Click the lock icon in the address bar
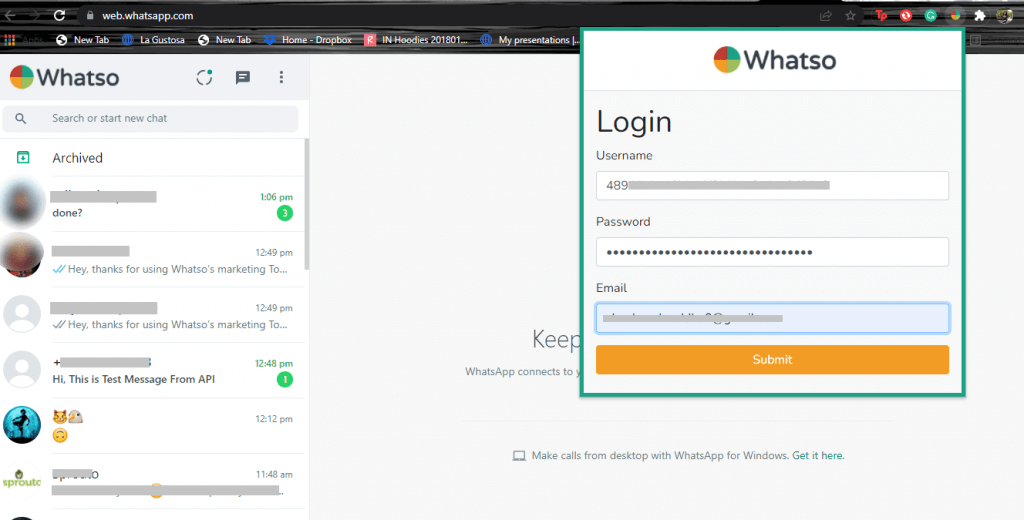Screen dimensions: 1024x520 (90, 16)
